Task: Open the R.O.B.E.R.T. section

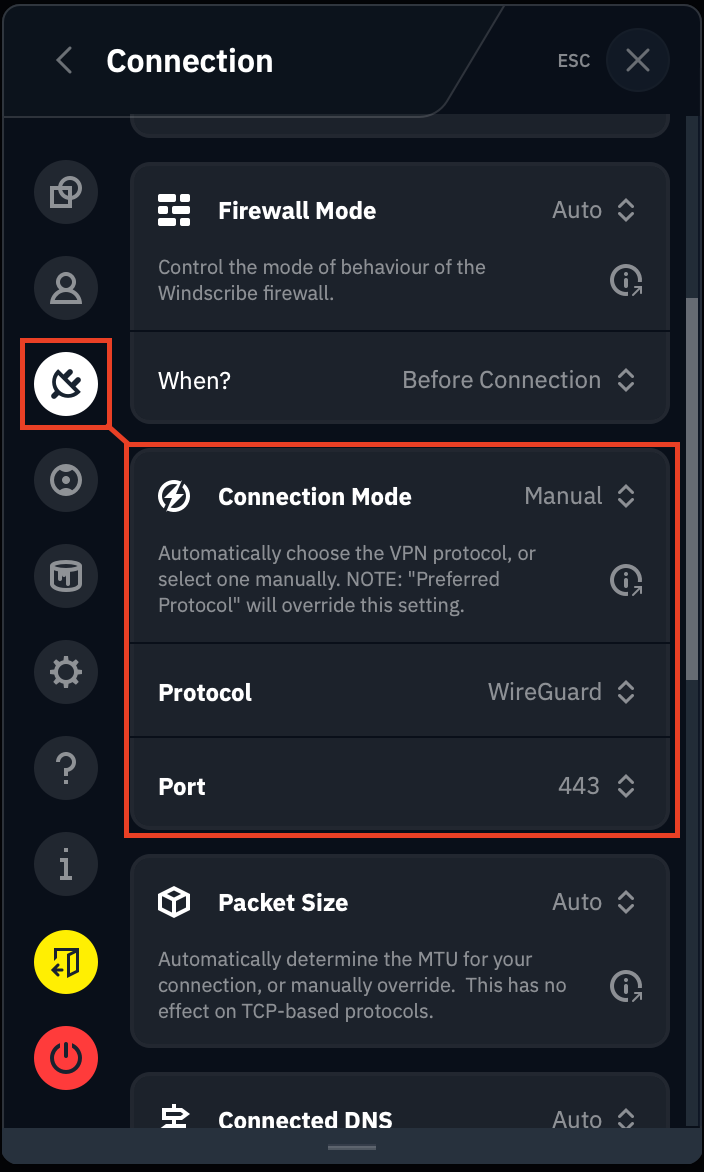Action: pyautogui.click(x=66, y=480)
